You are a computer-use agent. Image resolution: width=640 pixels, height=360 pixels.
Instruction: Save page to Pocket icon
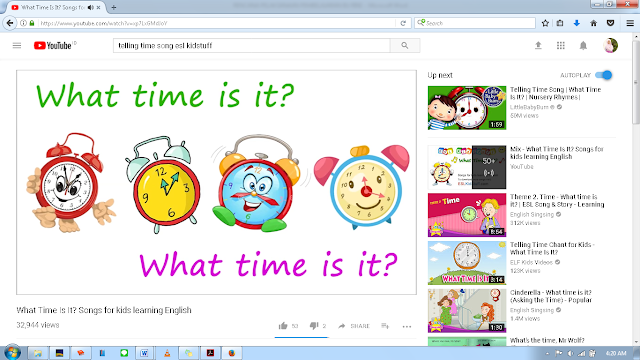(611, 23)
